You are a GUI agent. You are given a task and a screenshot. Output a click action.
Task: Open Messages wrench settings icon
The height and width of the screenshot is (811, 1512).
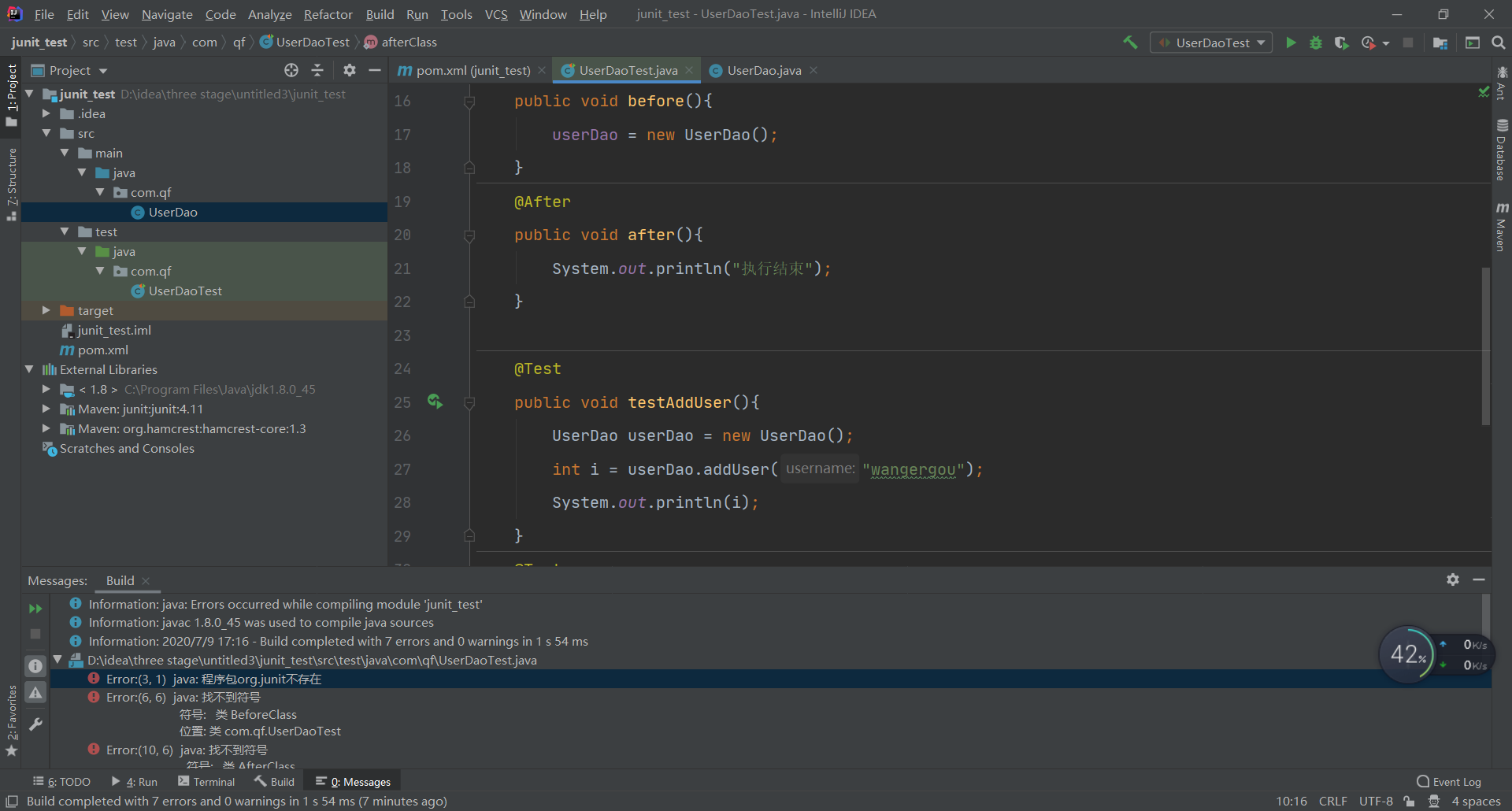[x=35, y=724]
